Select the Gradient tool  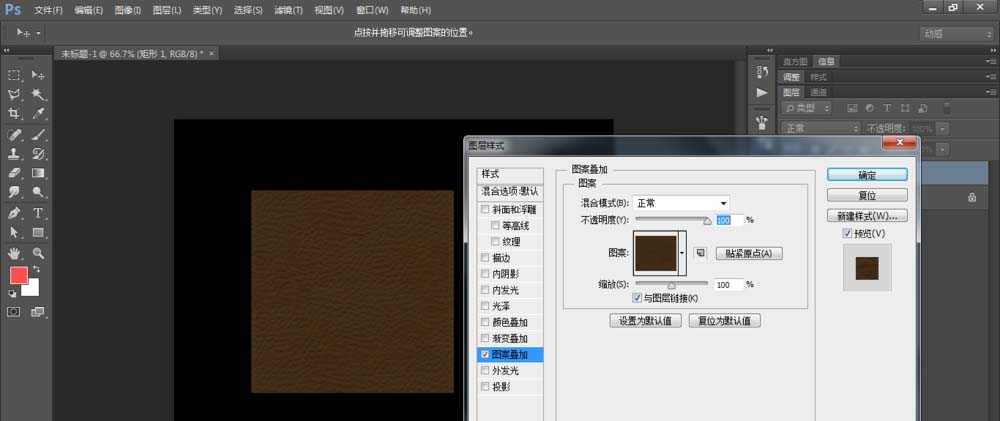(38, 173)
